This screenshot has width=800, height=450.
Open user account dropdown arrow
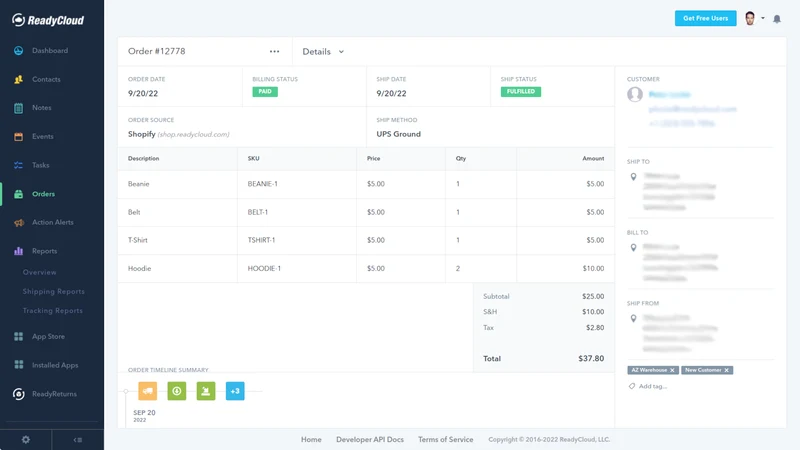tap(763, 18)
